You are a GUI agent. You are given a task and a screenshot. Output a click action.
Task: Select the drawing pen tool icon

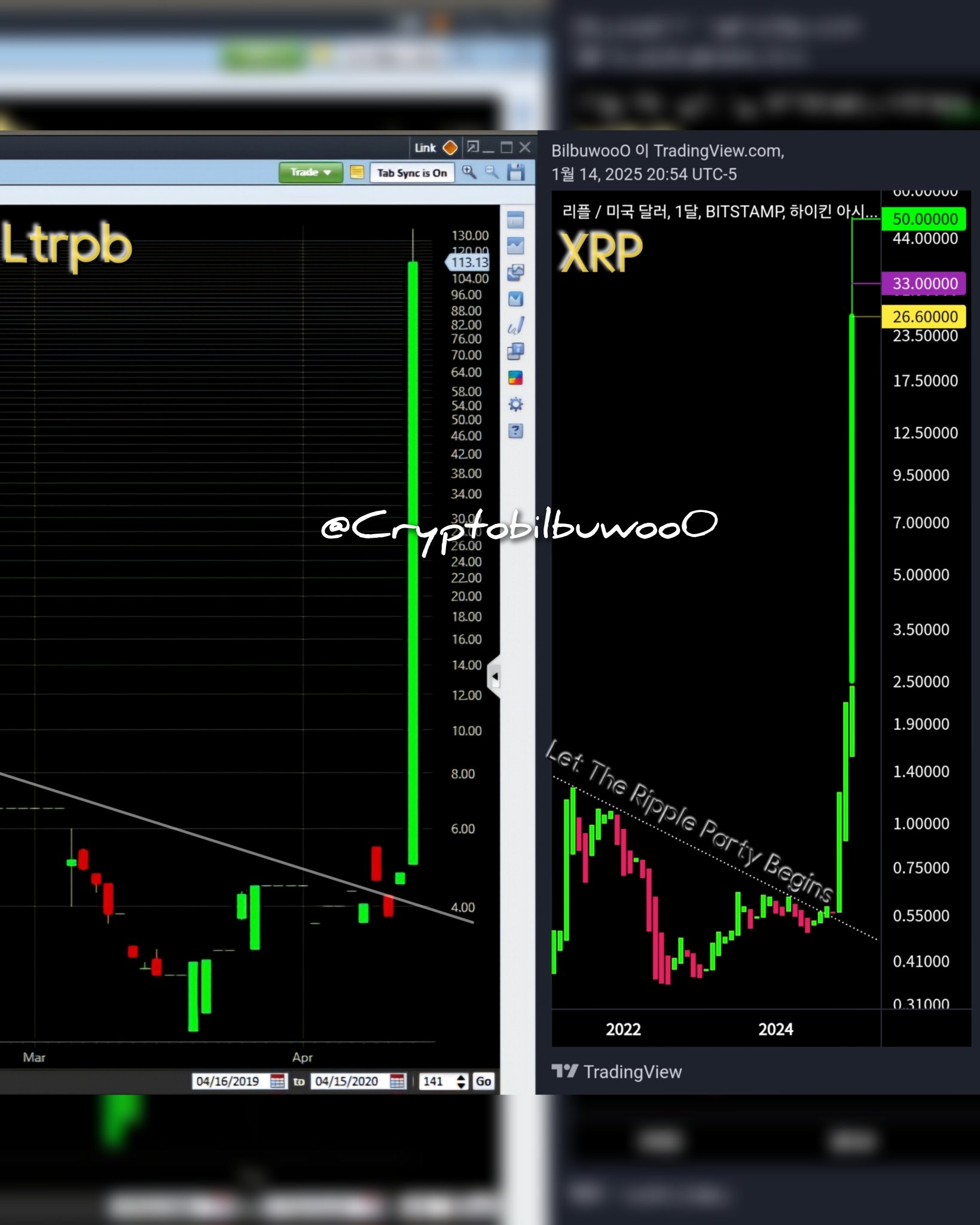coord(515,325)
